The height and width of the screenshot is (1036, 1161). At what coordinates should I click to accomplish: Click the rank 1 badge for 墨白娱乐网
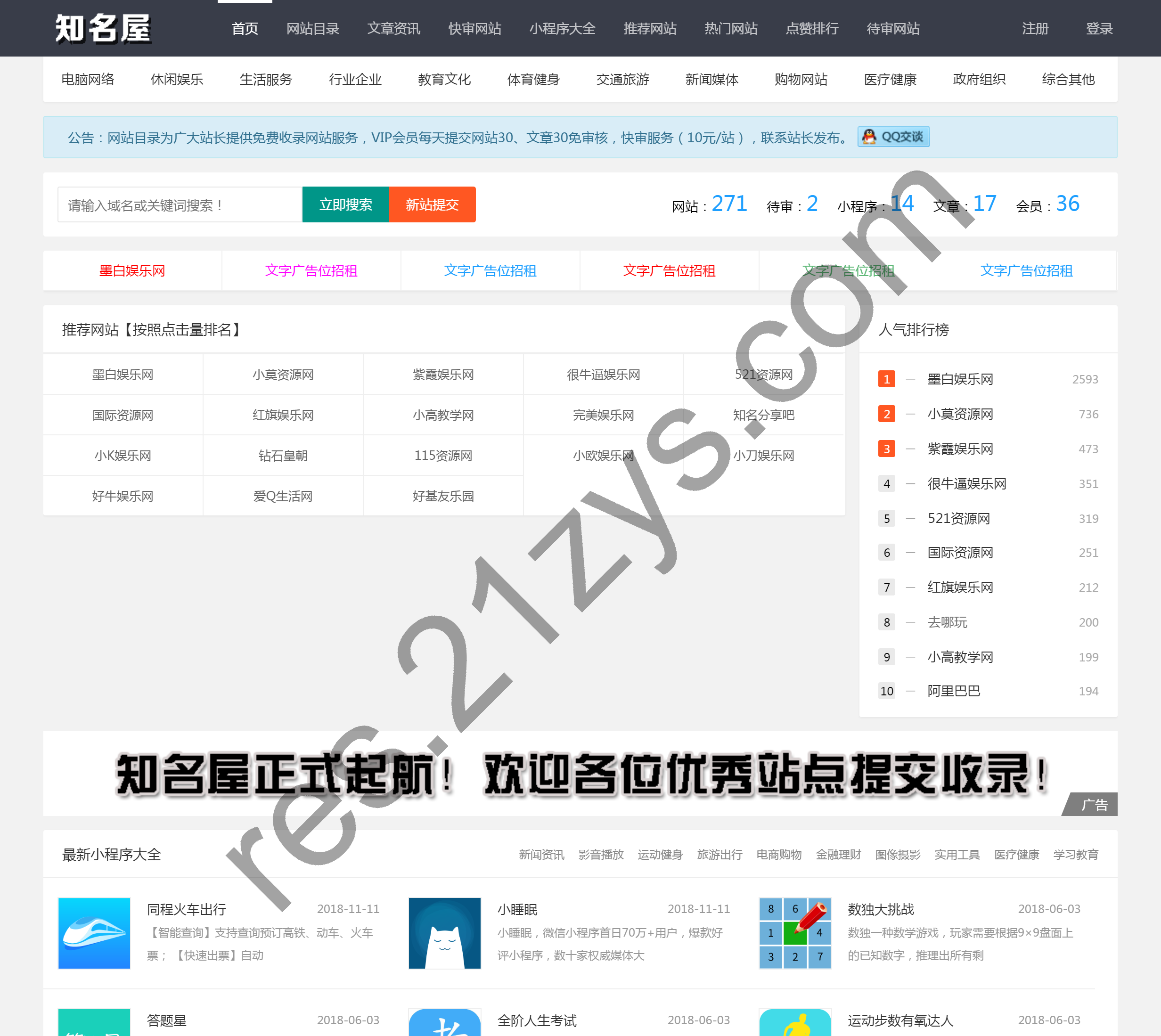coord(887,379)
